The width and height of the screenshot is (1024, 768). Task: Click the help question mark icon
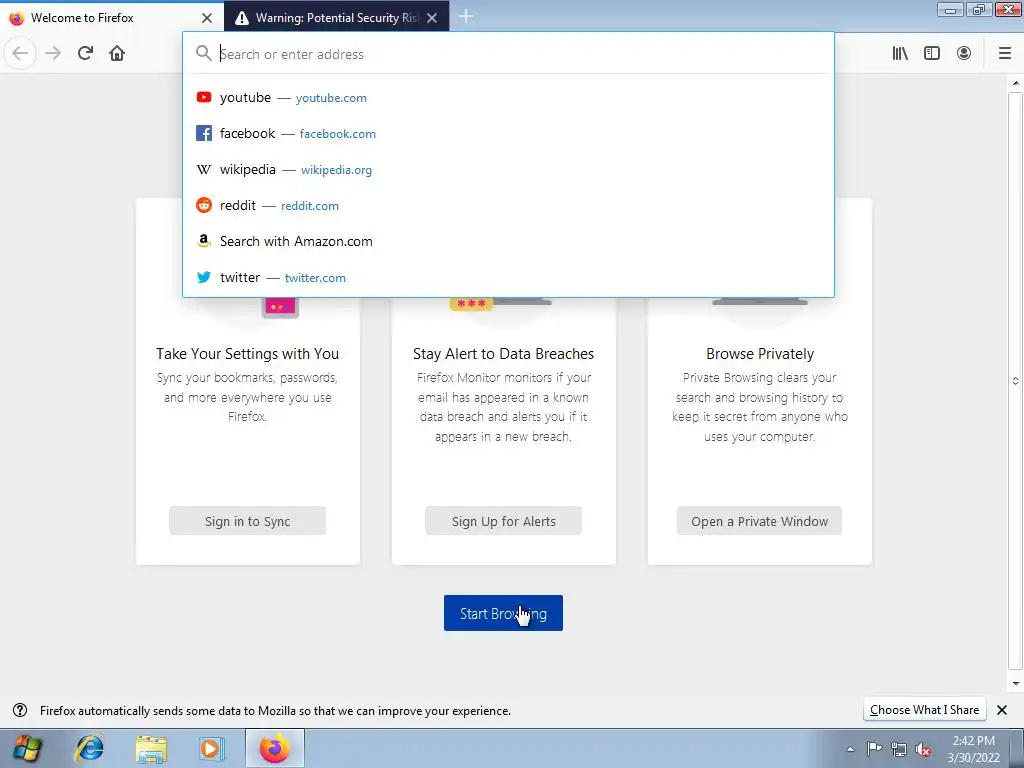(20, 710)
